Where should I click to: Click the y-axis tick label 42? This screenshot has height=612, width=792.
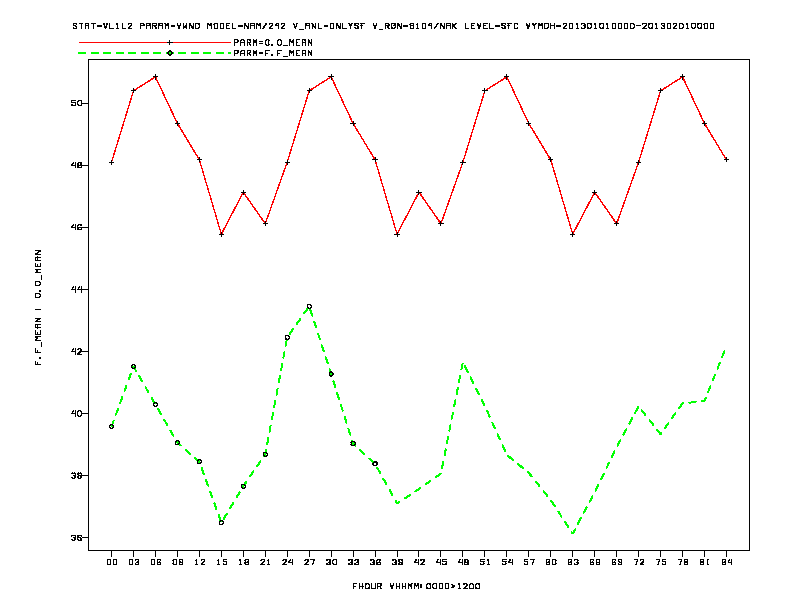pos(76,351)
